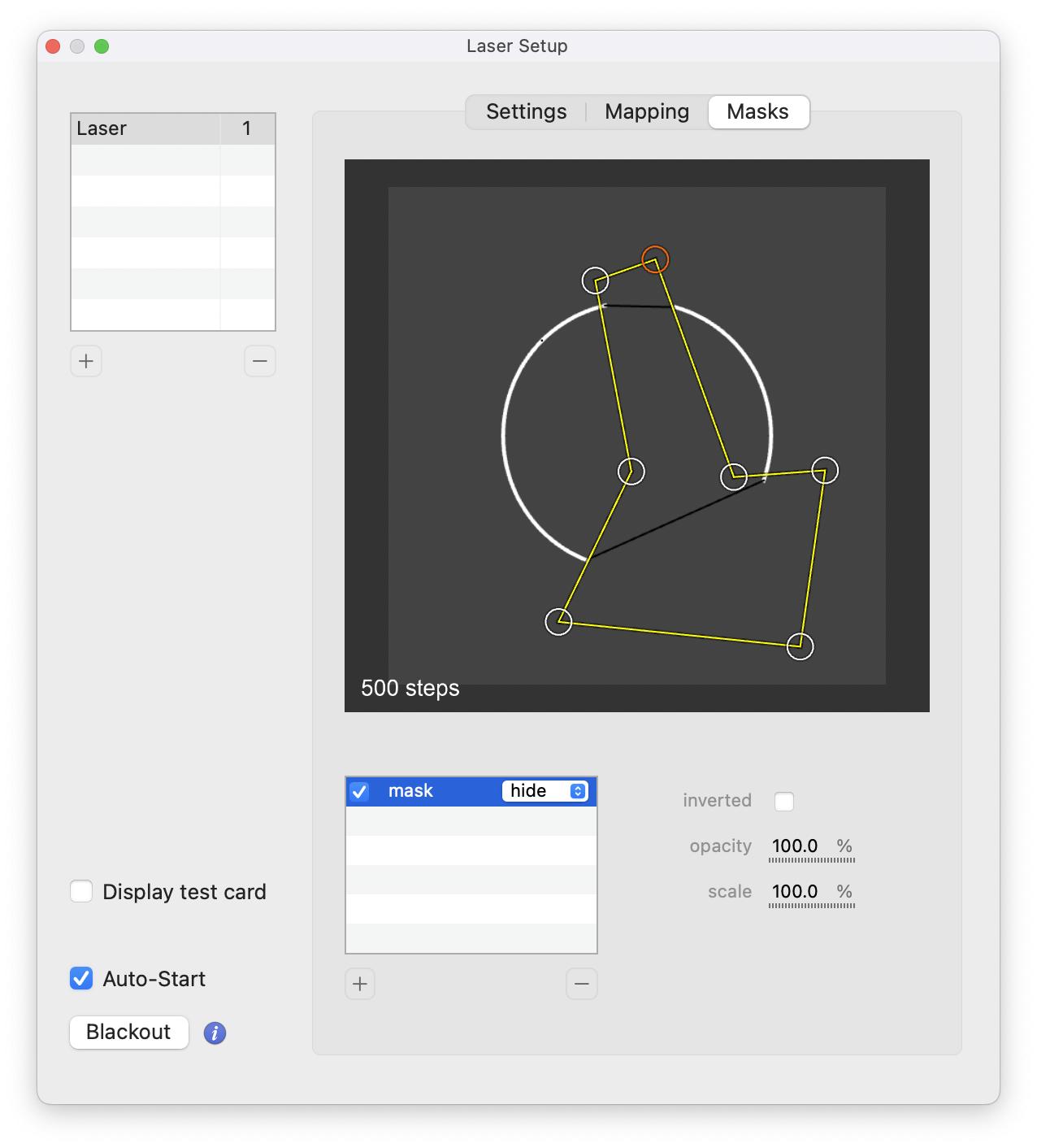Click the scale value field
Screen dimensions: 1037x1148
tap(795, 891)
